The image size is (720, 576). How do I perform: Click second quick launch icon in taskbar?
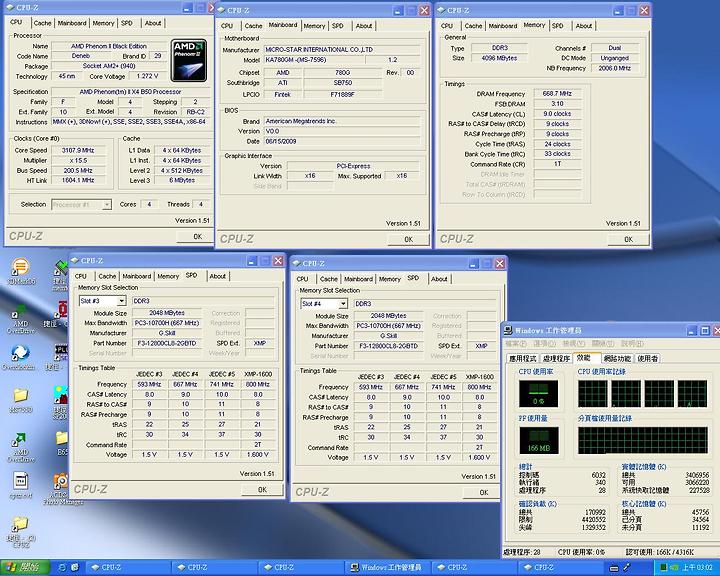click(x=75, y=567)
